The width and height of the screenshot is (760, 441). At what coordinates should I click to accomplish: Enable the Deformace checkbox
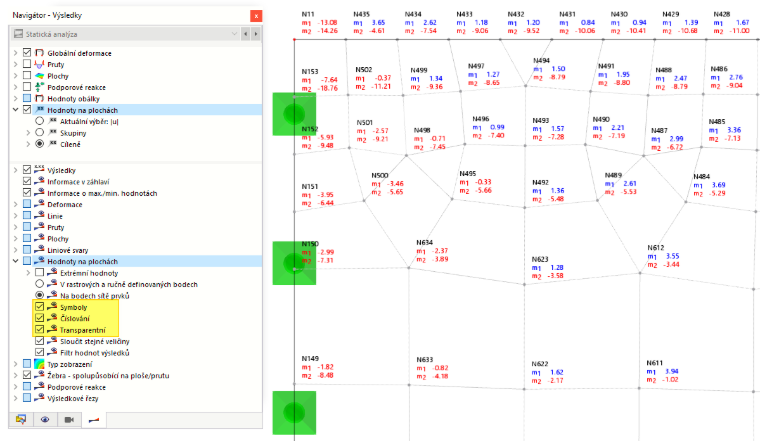click(x=27, y=204)
